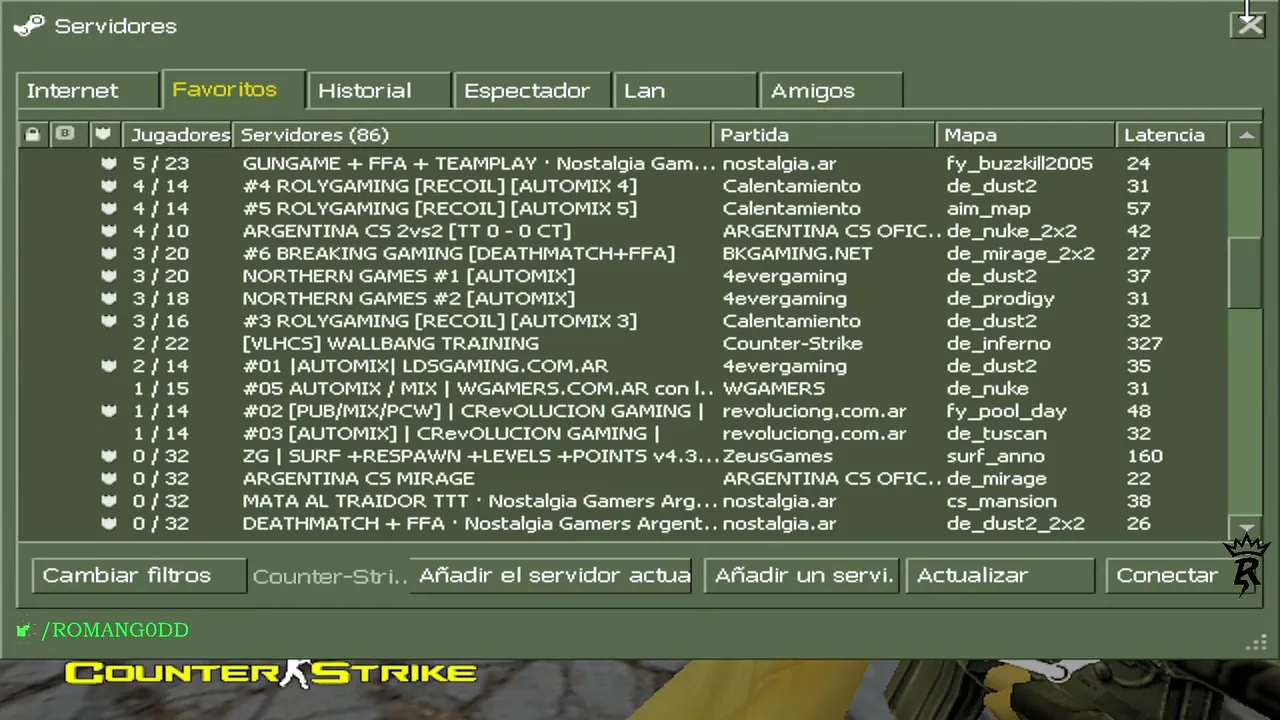The height and width of the screenshot is (720, 1280).
Task: Switch to the Favoritos tab
Action: (x=233, y=88)
